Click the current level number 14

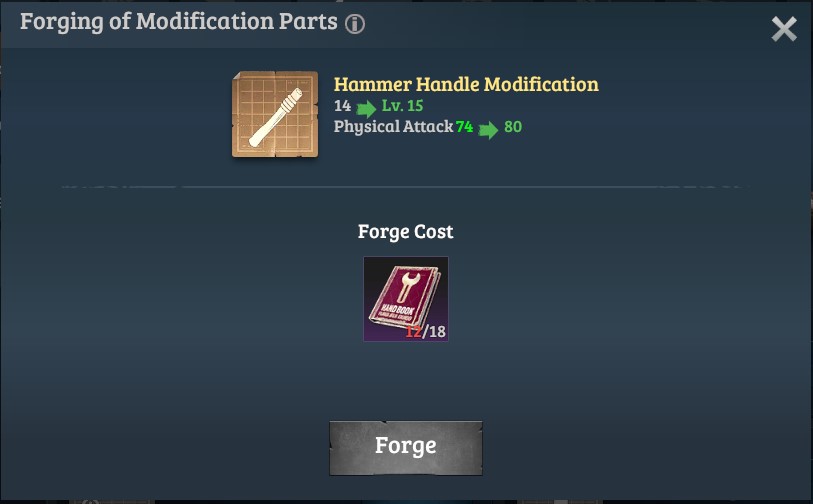342,106
